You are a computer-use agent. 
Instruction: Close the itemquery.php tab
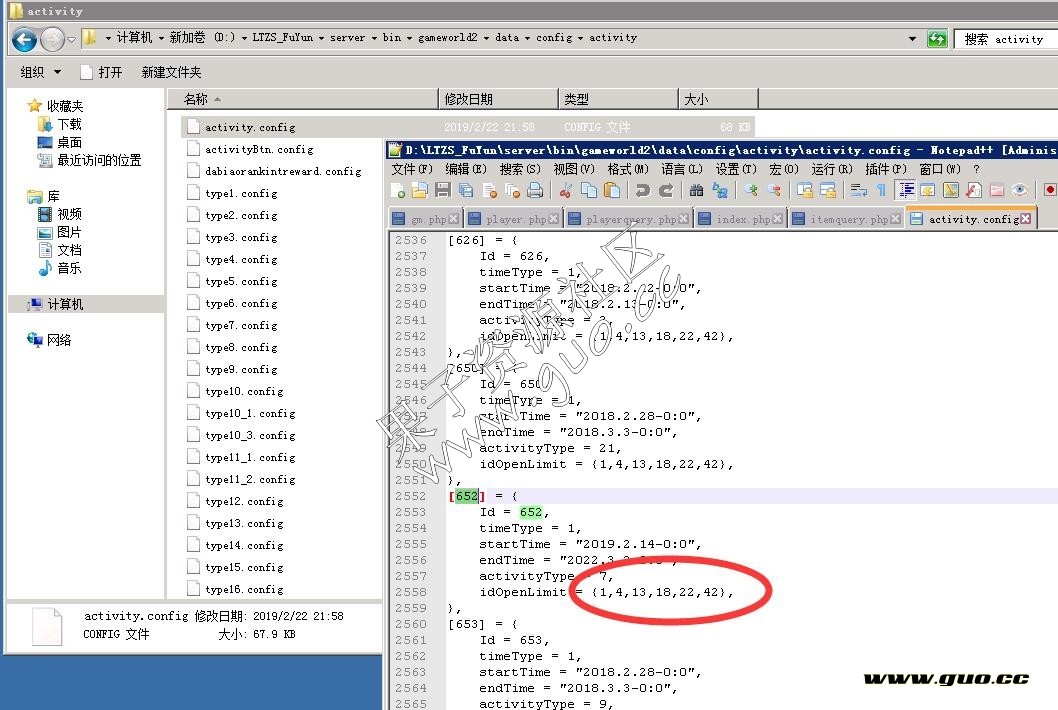pyautogui.click(x=895, y=219)
